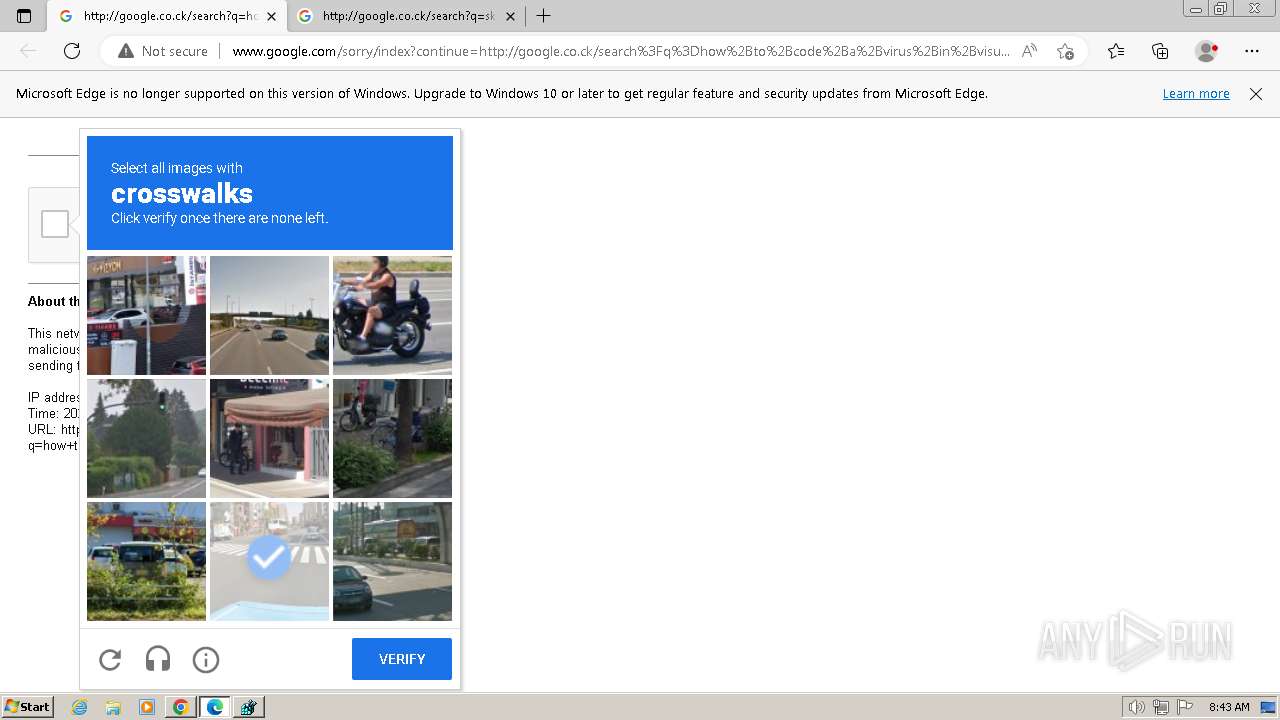Click 'Select all images with' text
This screenshot has width=1280, height=720.
pyautogui.click(x=177, y=168)
